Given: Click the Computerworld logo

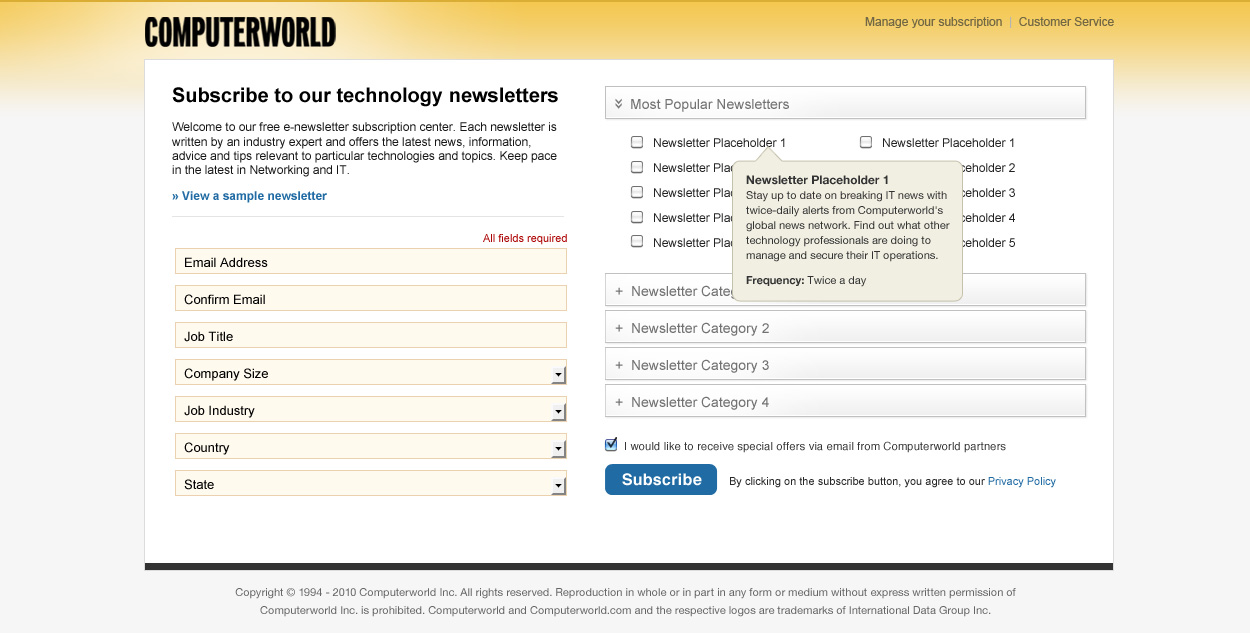Looking at the screenshot, I should coord(240,32).
